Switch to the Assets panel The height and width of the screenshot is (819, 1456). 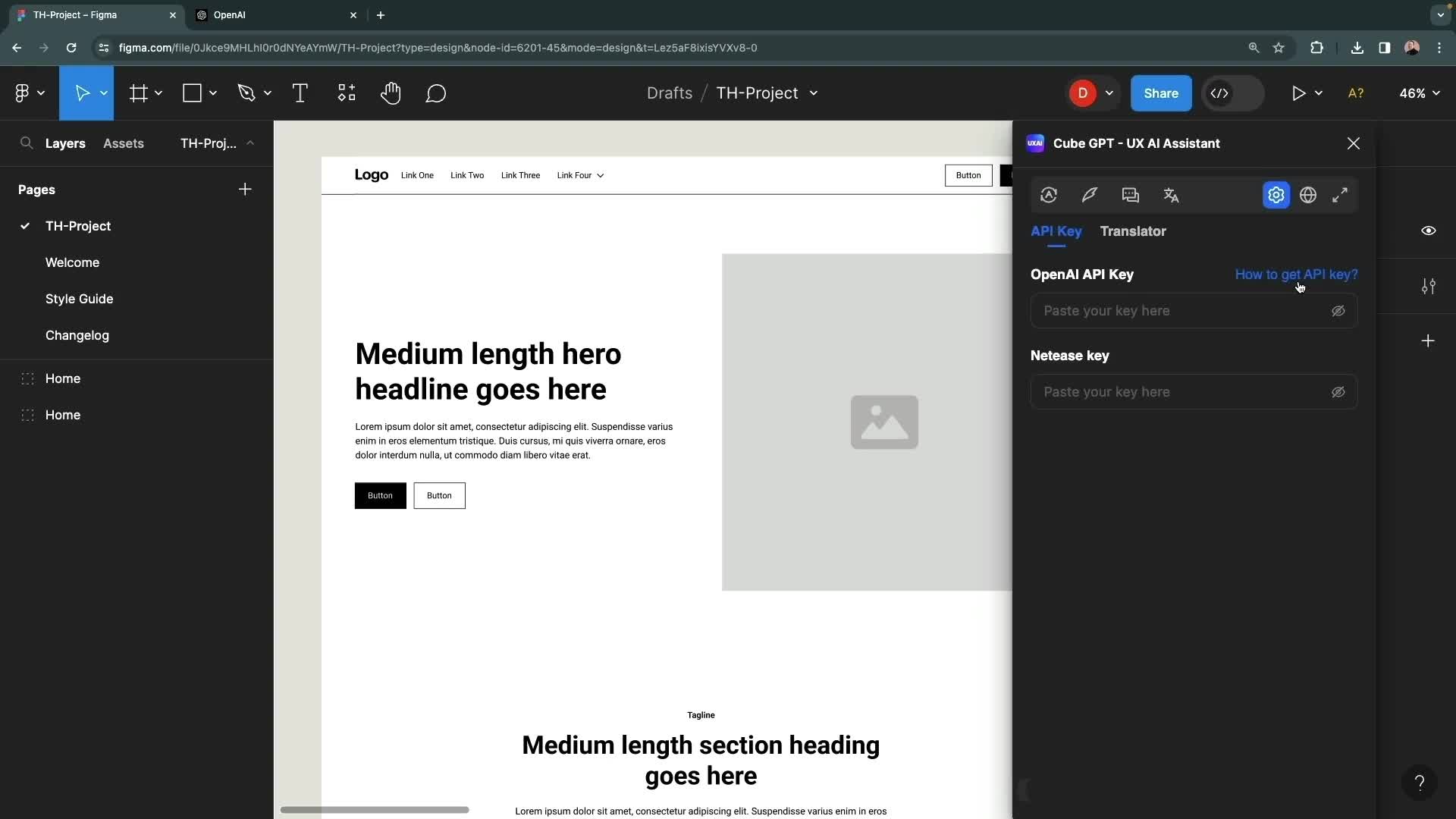(123, 143)
